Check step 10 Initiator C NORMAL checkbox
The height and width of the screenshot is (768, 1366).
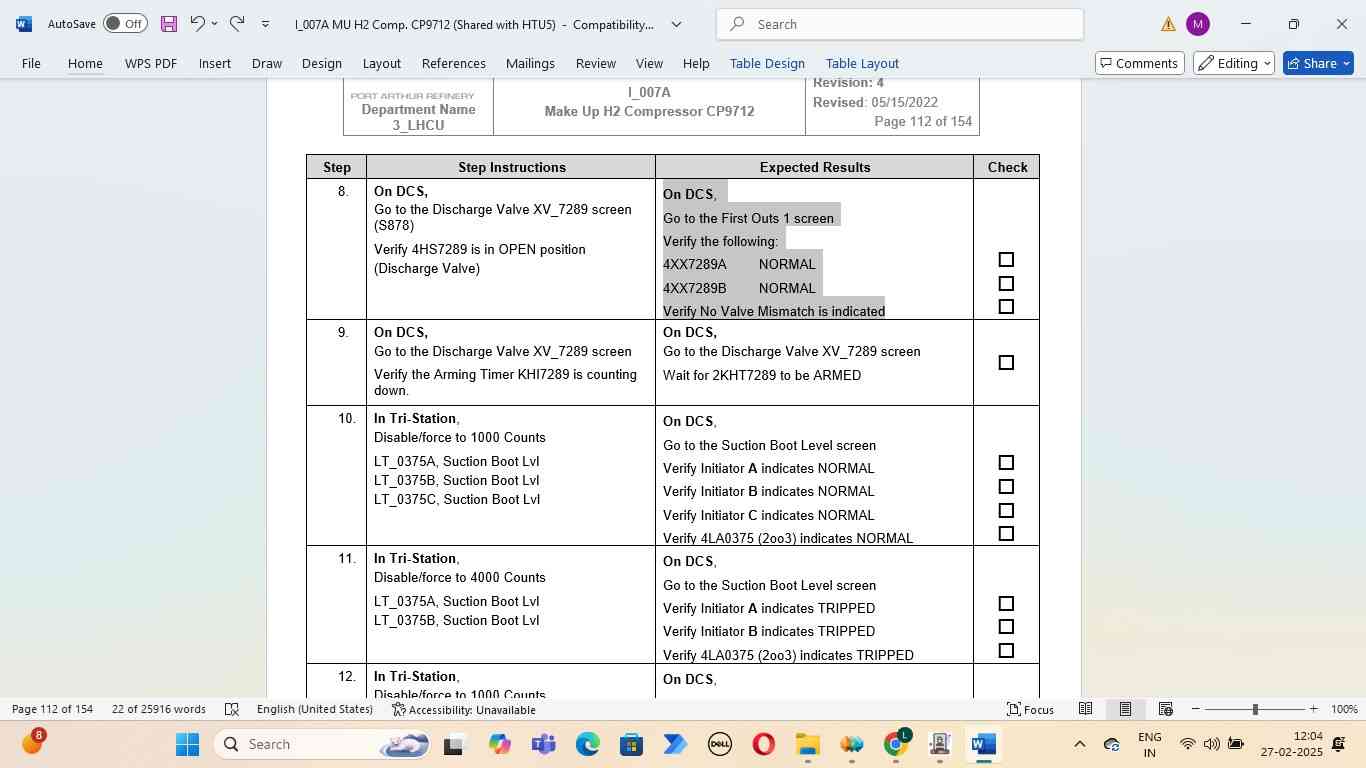click(1006, 511)
